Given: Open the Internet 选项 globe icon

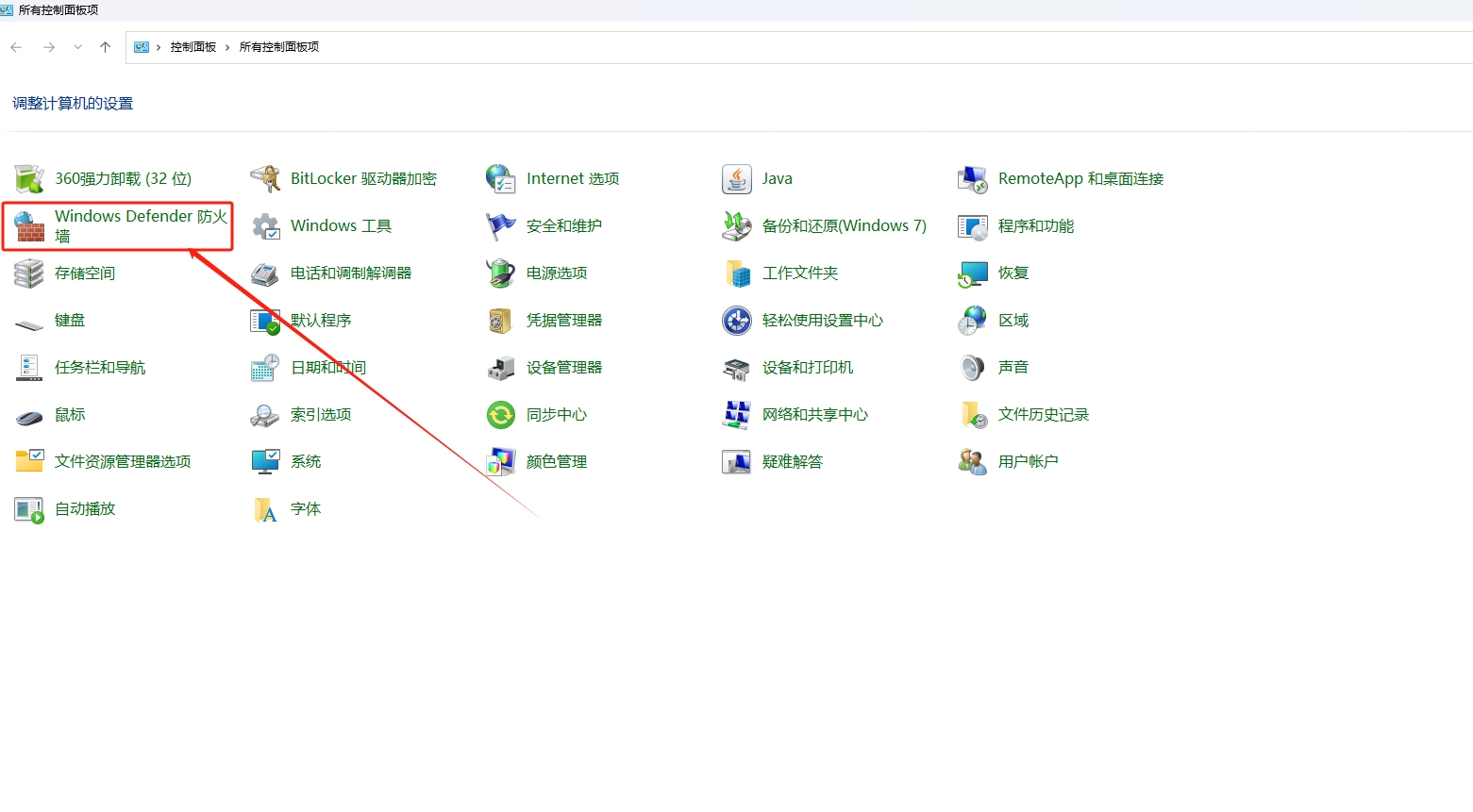Looking at the screenshot, I should (x=501, y=178).
